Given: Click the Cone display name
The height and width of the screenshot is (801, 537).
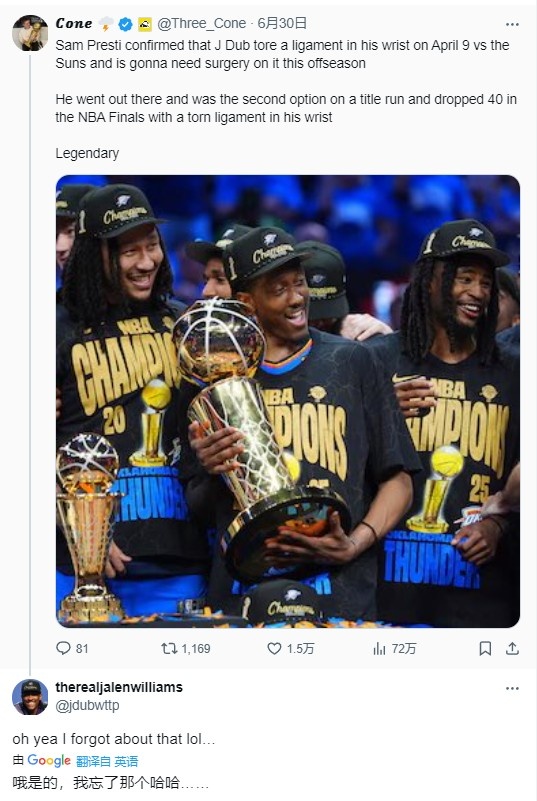Looking at the screenshot, I should click(x=74, y=23).
